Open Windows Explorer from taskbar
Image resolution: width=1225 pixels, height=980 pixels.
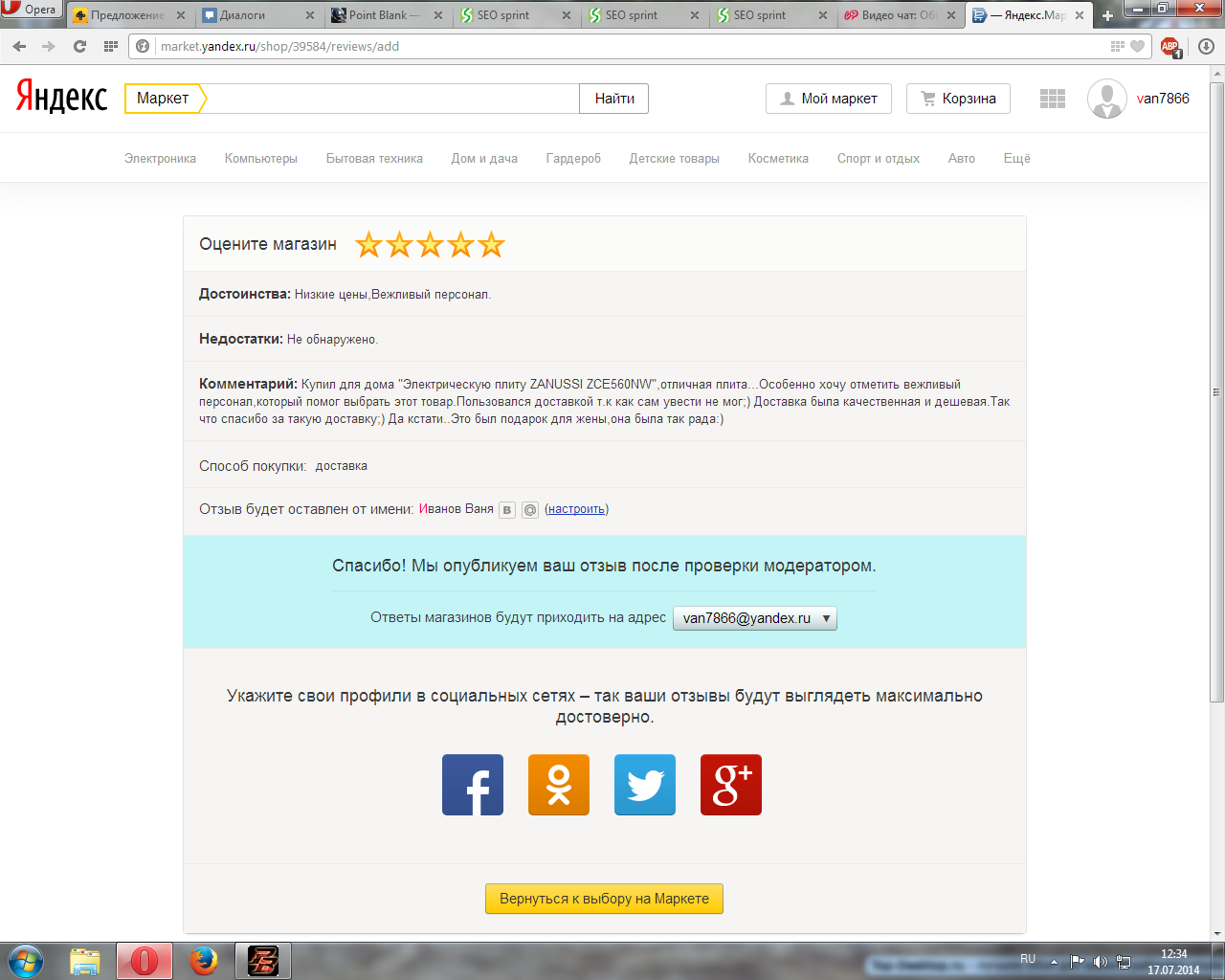click(x=85, y=961)
